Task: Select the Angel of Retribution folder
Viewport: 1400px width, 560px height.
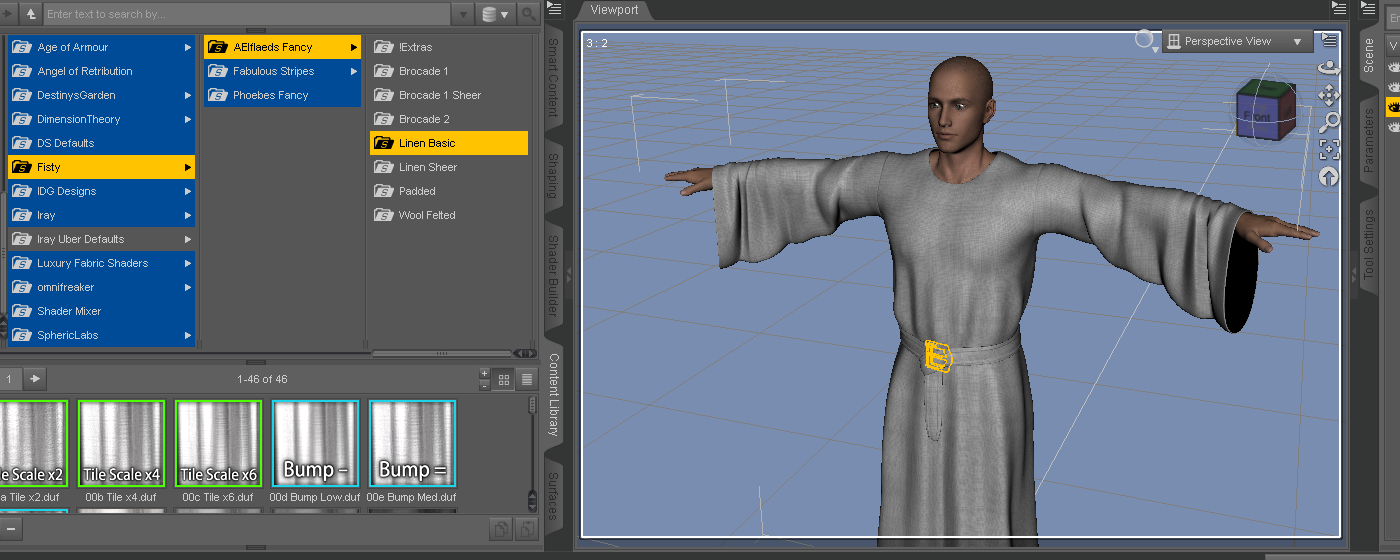Action: [101, 71]
